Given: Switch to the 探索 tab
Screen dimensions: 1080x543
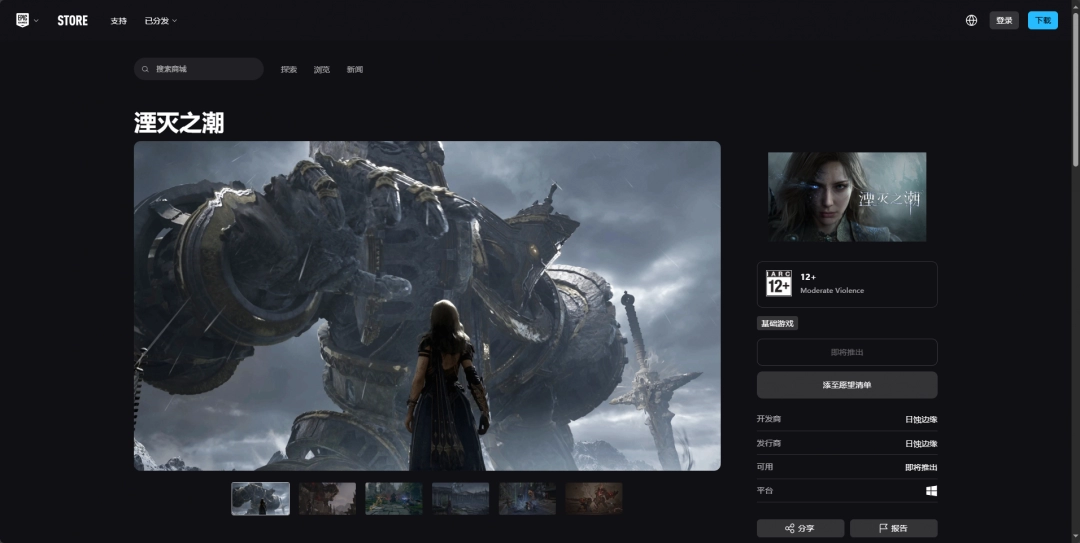Looking at the screenshot, I should [x=289, y=70].
